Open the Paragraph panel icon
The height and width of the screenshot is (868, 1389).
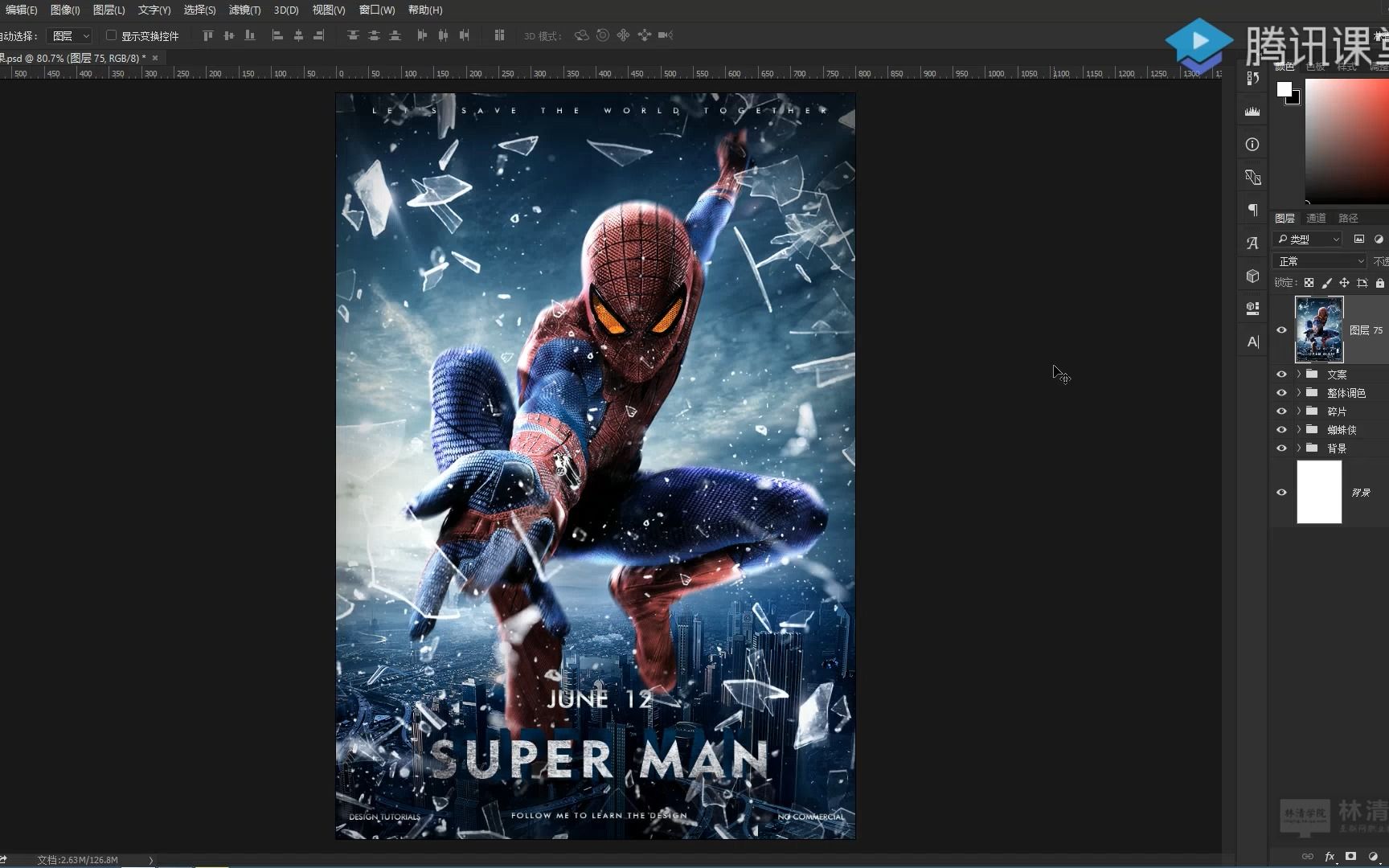tap(1252, 210)
